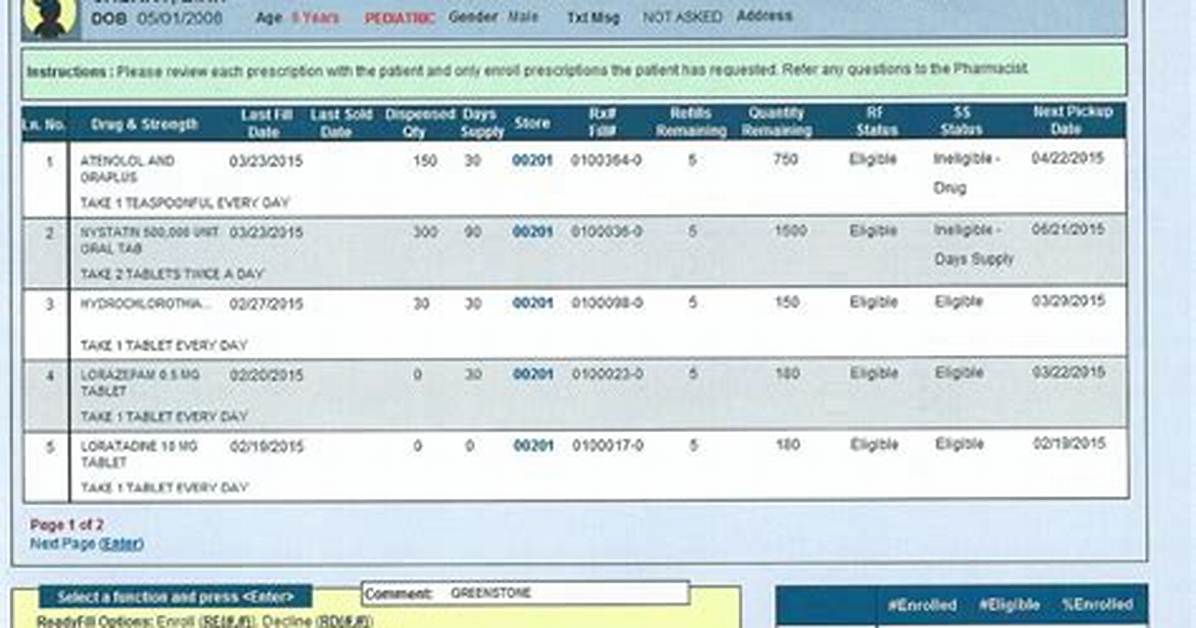Open store 00201 link for Loratadine row
Image resolution: width=1196 pixels, height=628 pixels.
[533, 446]
